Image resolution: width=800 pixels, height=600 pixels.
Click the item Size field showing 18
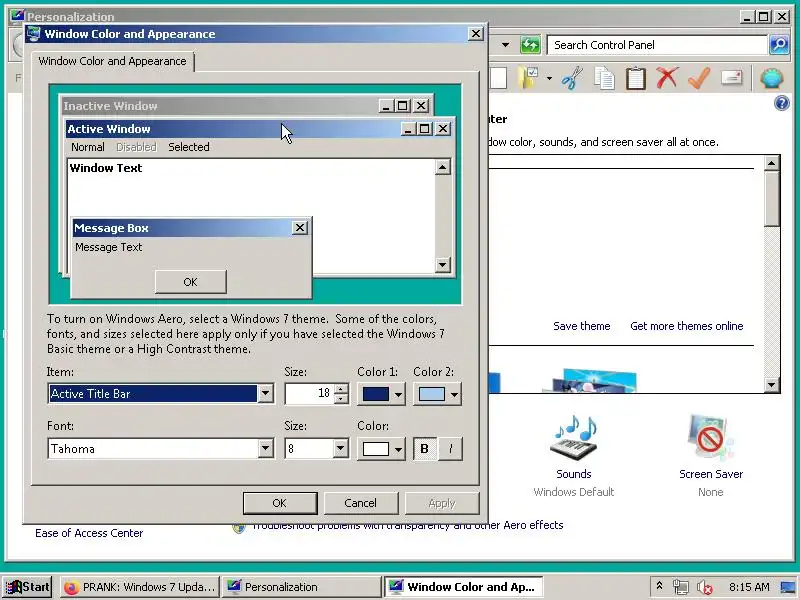click(x=310, y=393)
